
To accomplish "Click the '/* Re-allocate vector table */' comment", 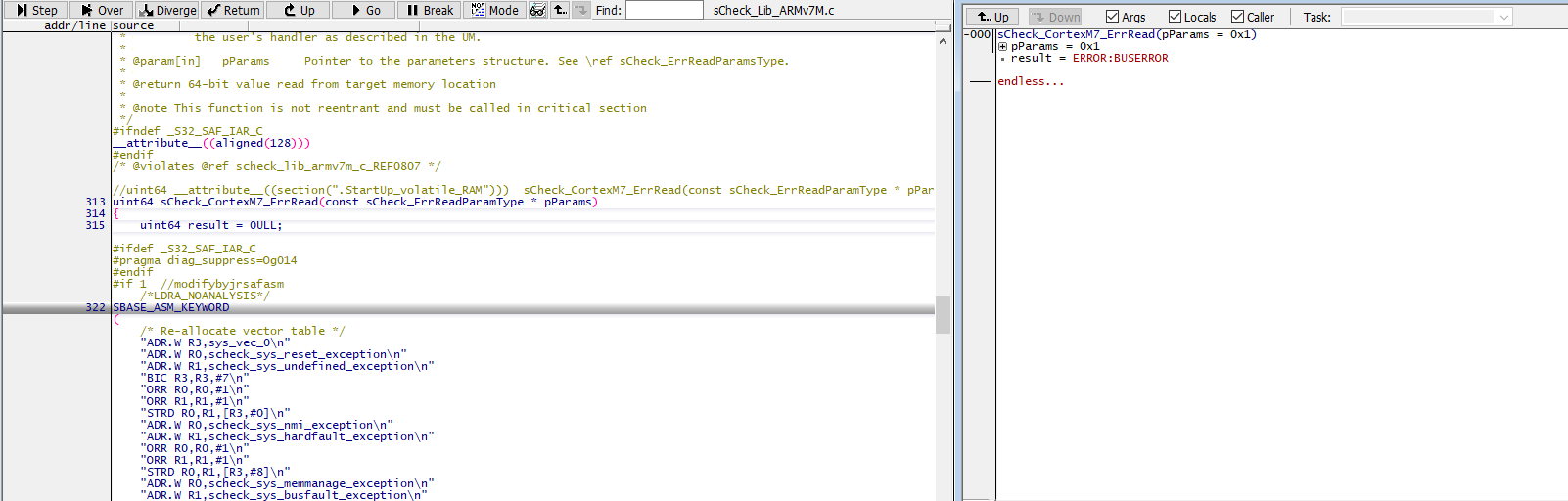I will [x=242, y=331].
